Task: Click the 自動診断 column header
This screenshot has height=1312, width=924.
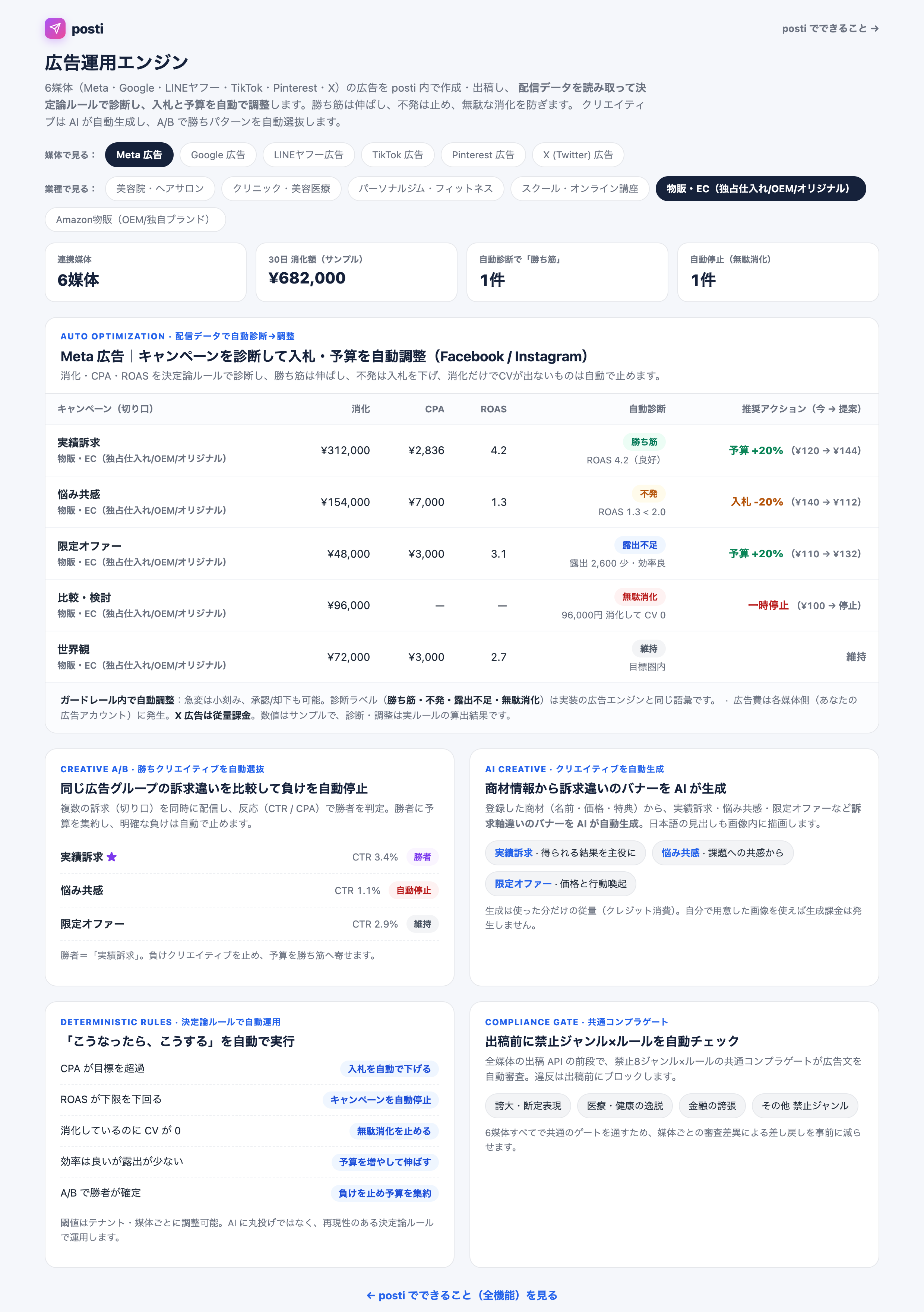Action: tap(648, 409)
